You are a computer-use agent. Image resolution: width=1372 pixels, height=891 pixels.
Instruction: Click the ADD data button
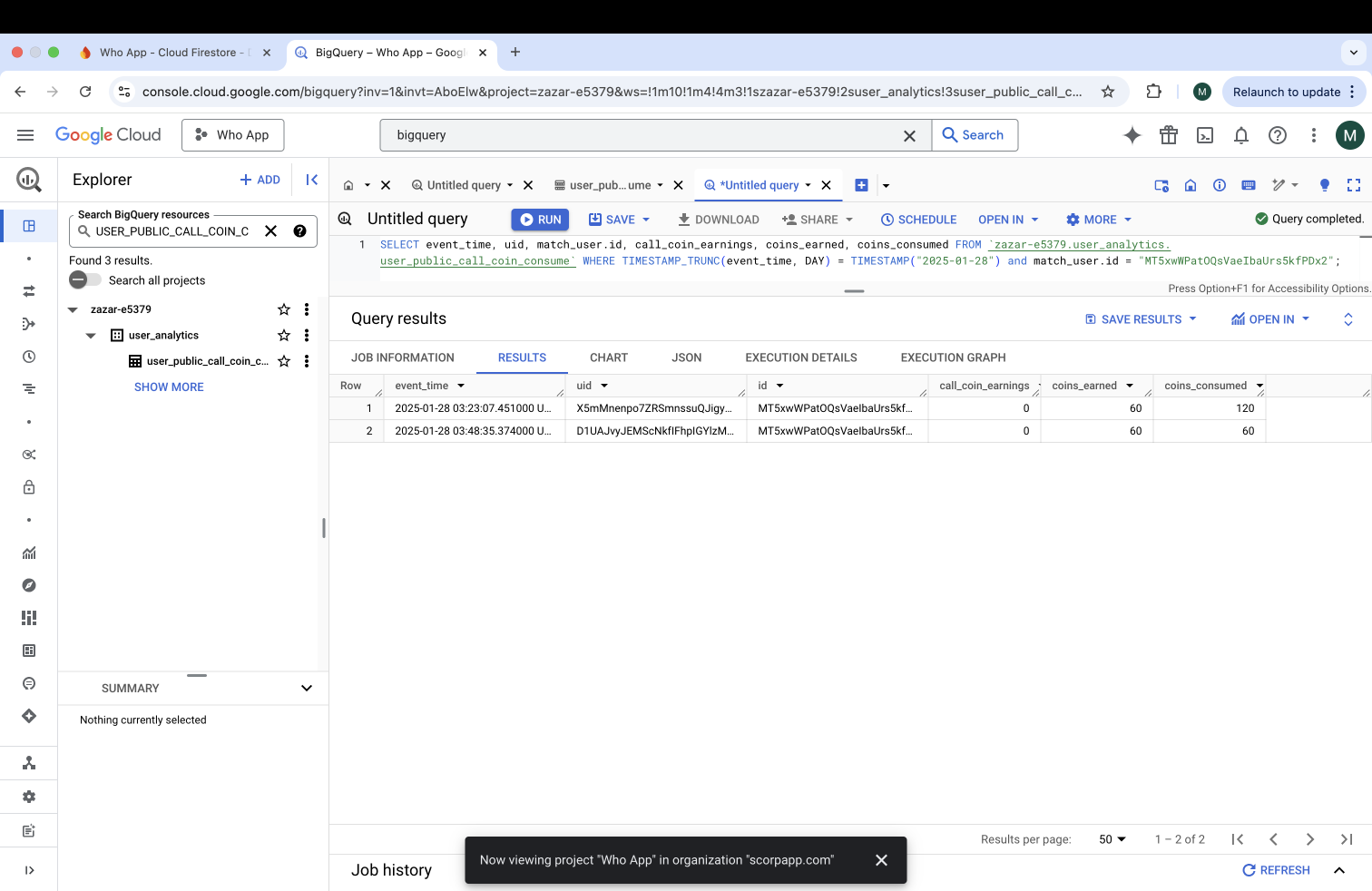coord(260,180)
